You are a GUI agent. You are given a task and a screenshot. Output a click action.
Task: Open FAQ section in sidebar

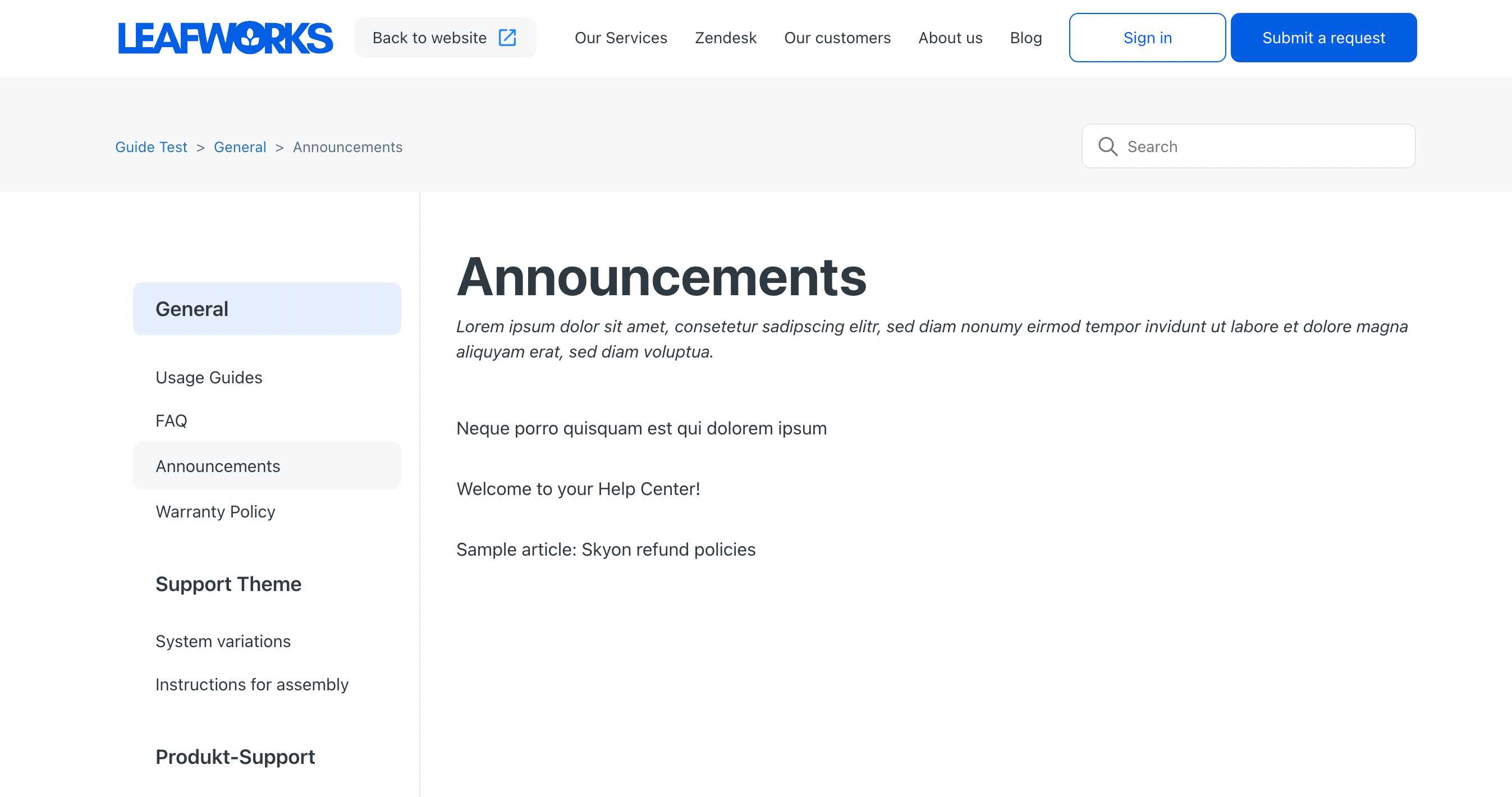pyautogui.click(x=171, y=421)
